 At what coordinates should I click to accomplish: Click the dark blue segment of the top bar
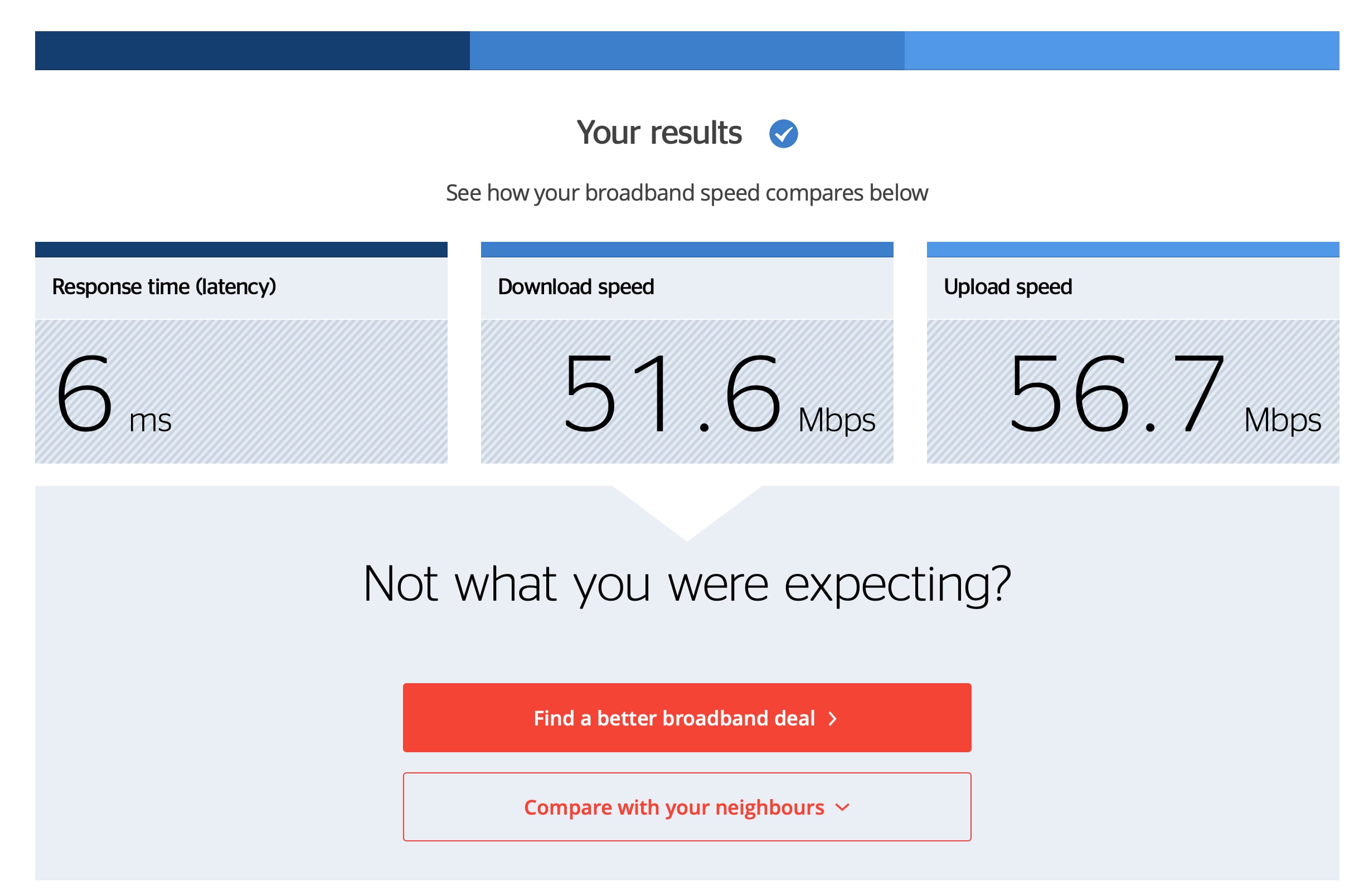click(x=251, y=51)
